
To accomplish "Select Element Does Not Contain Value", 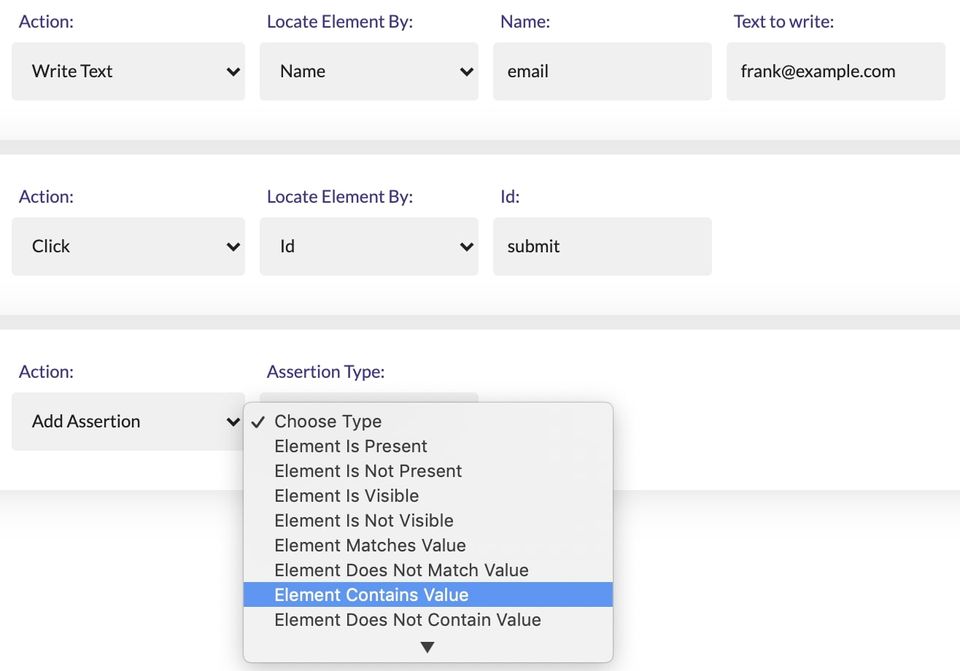I will tap(407, 620).
